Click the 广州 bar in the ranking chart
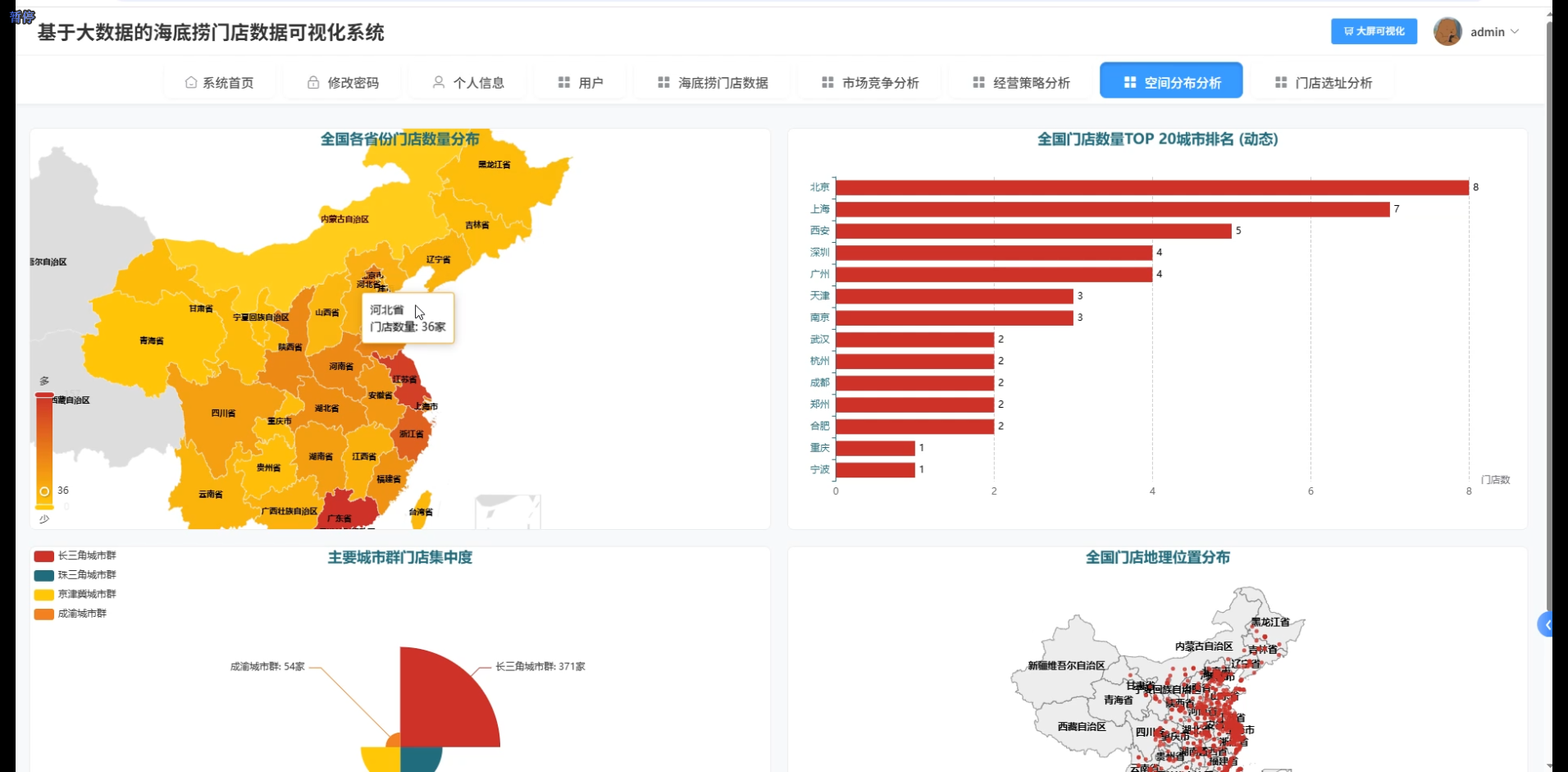Image resolution: width=1568 pixels, height=772 pixels. pyautogui.click(x=994, y=274)
